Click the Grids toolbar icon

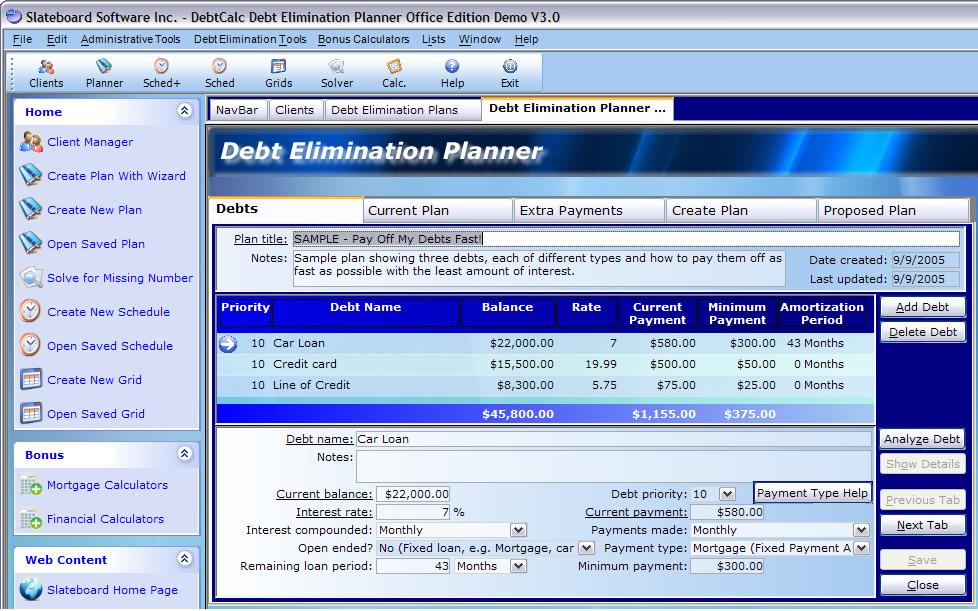(x=278, y=73)
